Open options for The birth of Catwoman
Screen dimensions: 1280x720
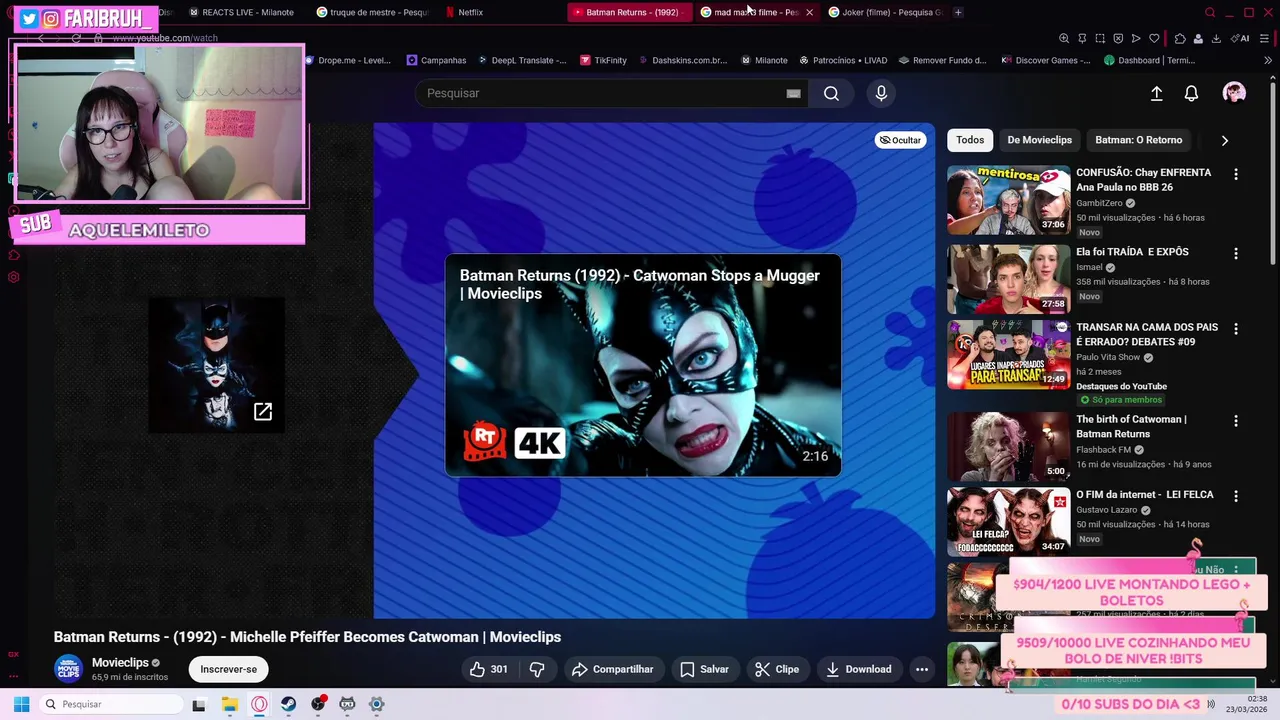pos(1235,421)
